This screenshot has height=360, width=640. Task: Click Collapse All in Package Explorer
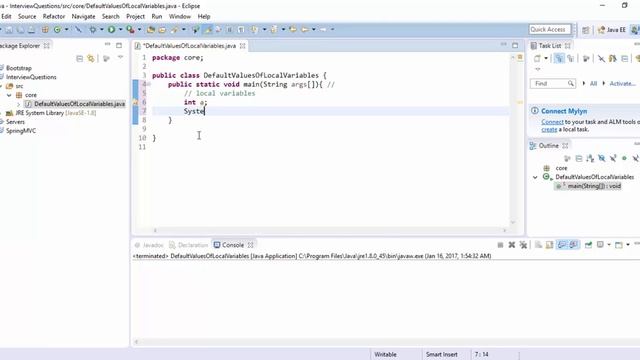[80, 59]
